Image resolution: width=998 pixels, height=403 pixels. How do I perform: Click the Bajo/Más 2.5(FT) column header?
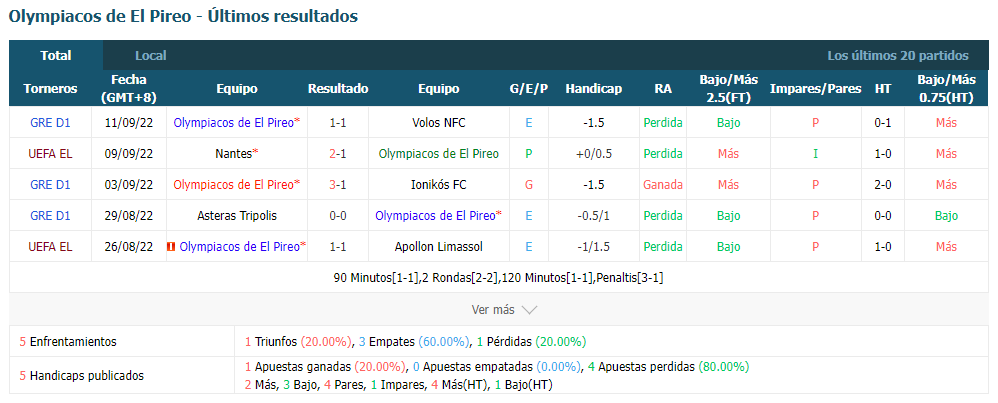[x=729, y=88]
